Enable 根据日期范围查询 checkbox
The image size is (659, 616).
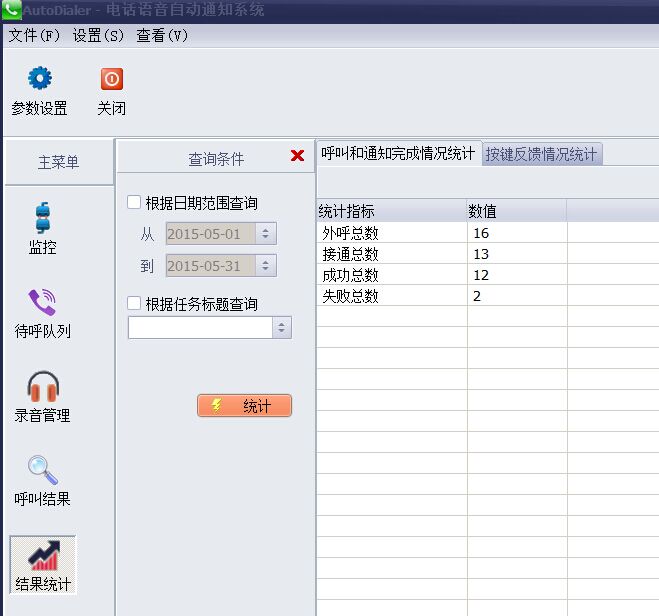(134, 203)
